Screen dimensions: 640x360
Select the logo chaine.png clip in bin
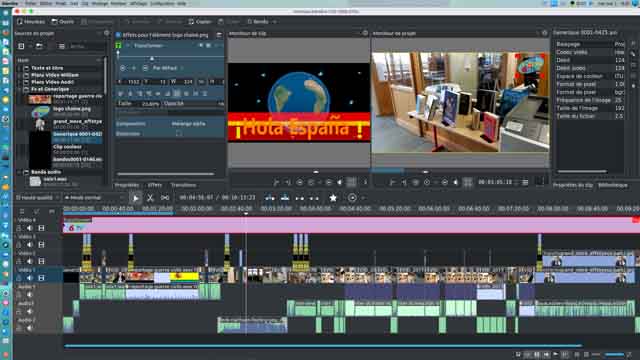point(65,111)
